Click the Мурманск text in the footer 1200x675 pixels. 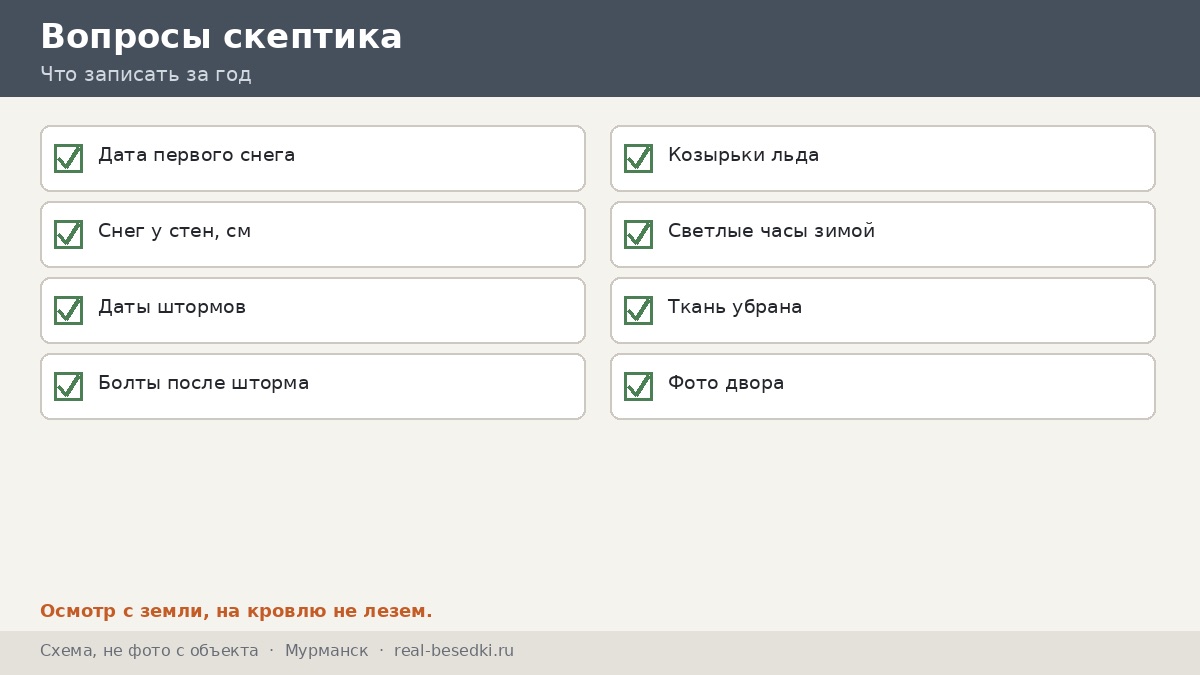pos(326,651)
